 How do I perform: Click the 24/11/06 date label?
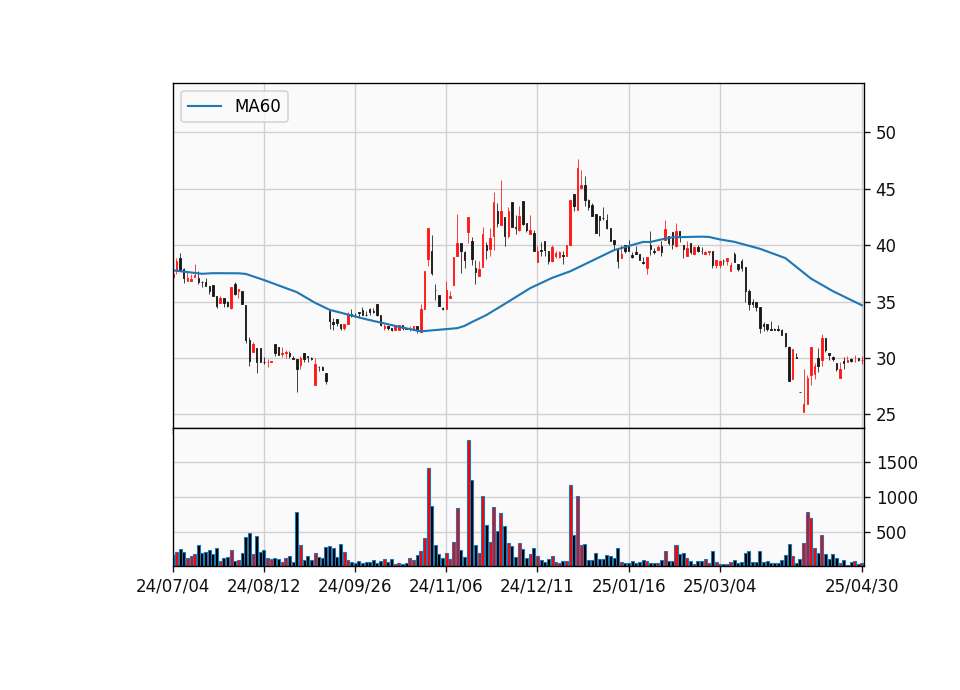(x=446, y=586)
